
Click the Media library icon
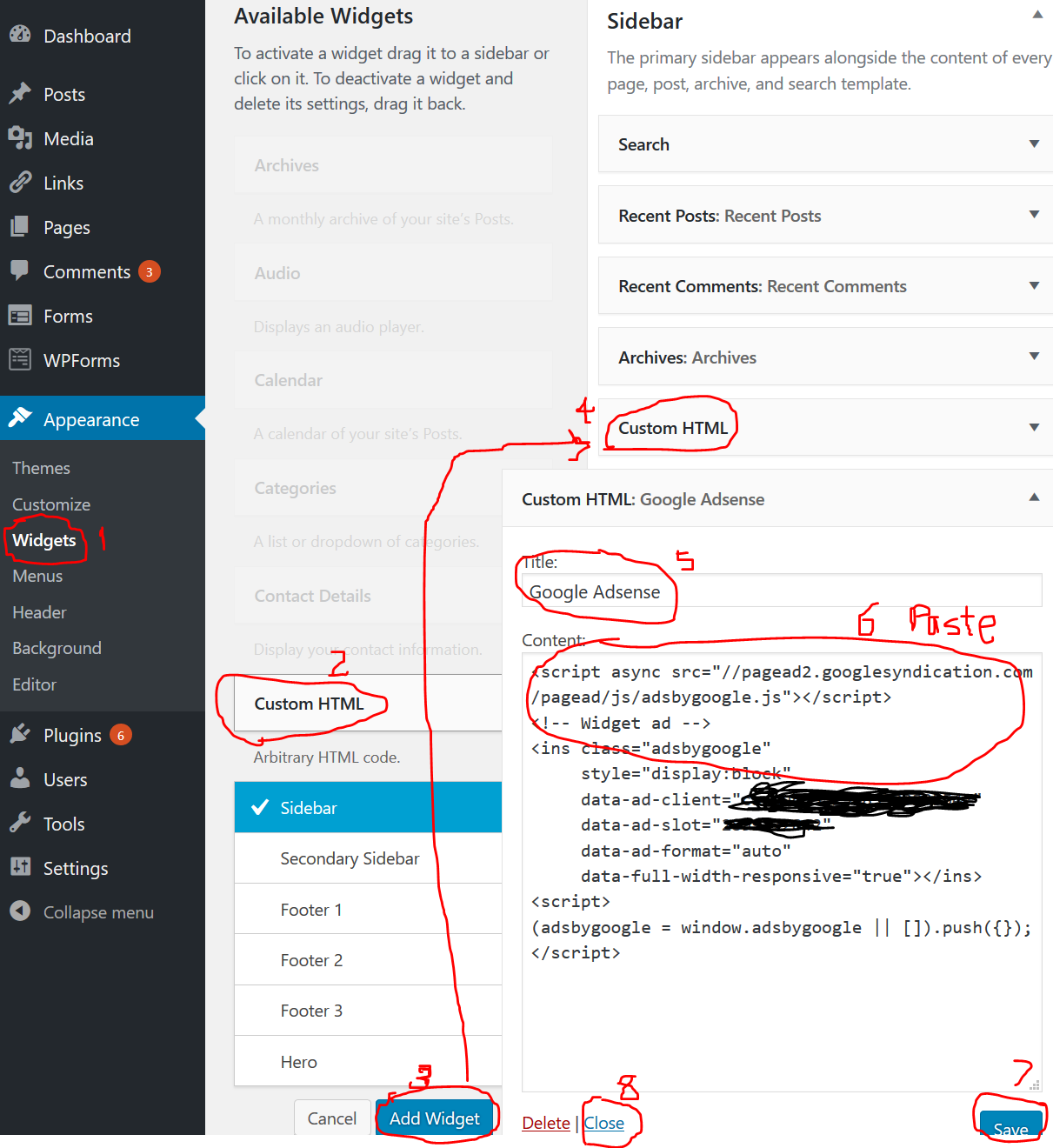click(x=20, y=138)
